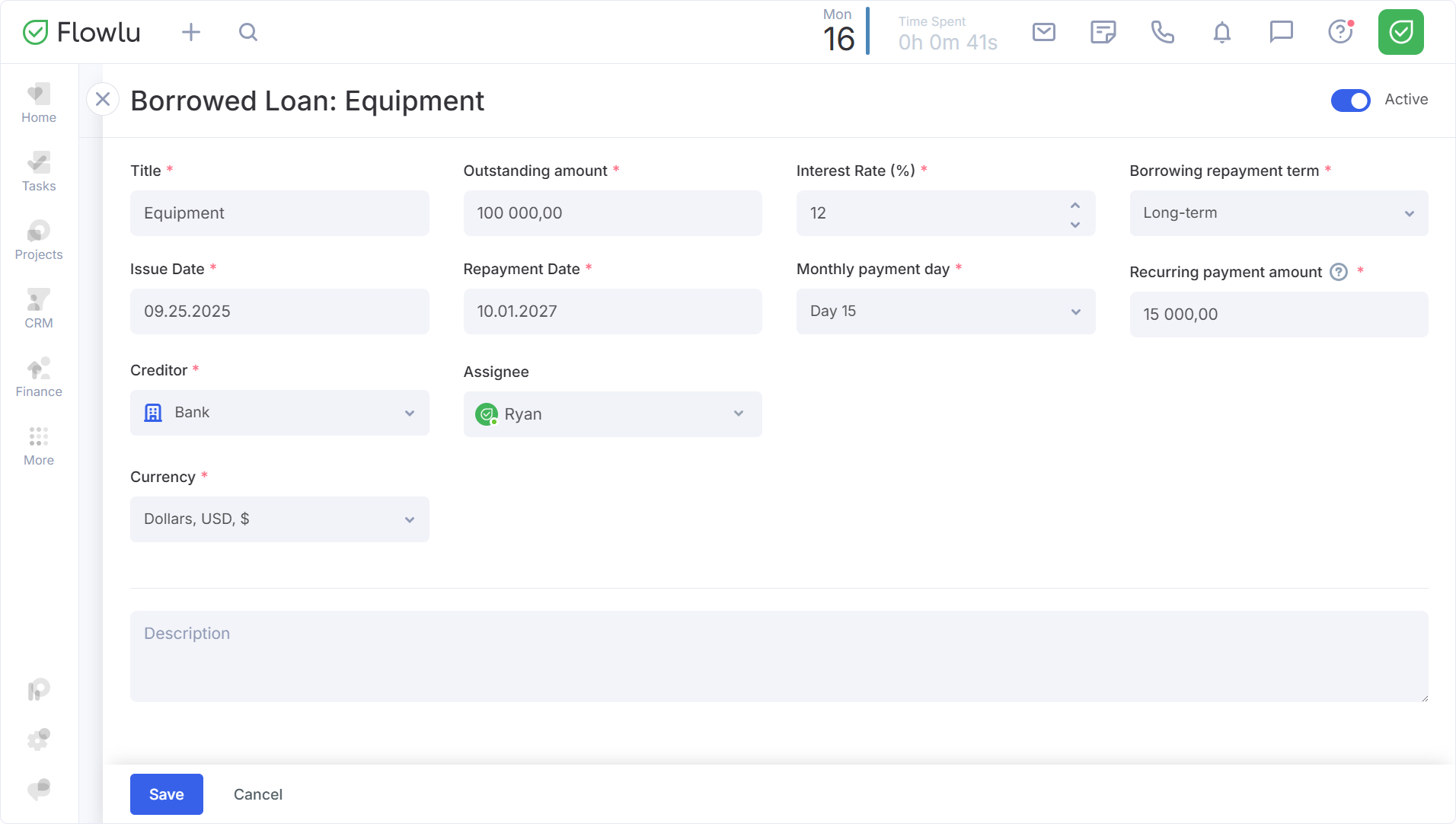1456x824 pixels.
Task: Increase Interest Rate with up arrow
Action: coord(1074,206)
